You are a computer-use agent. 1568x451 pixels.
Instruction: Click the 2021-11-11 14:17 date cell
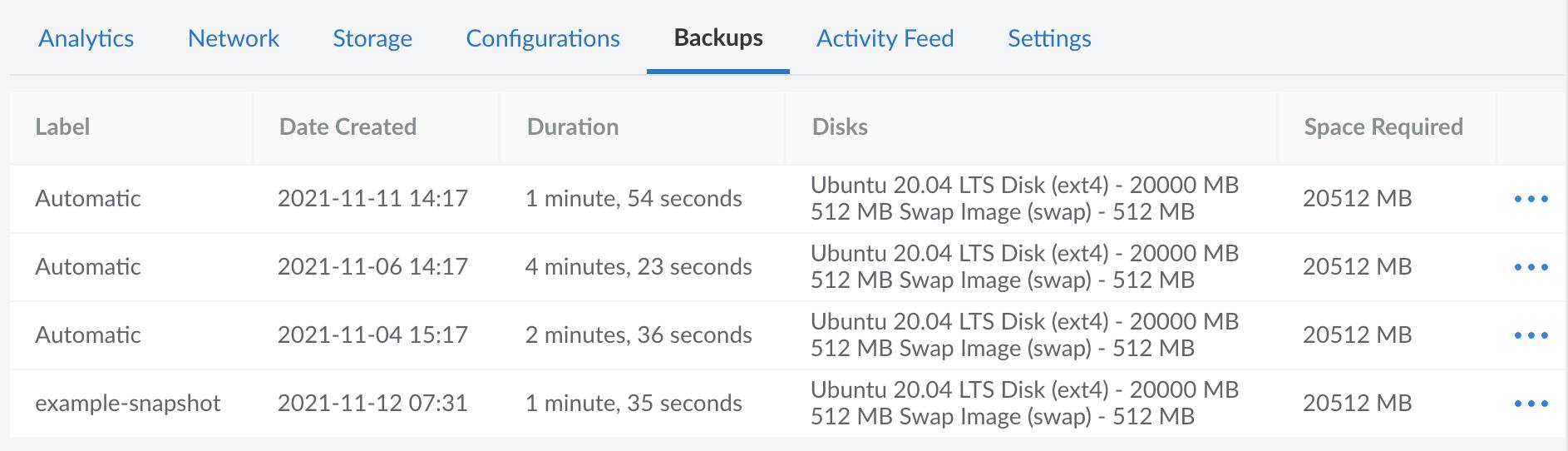(x=372, y=198)
